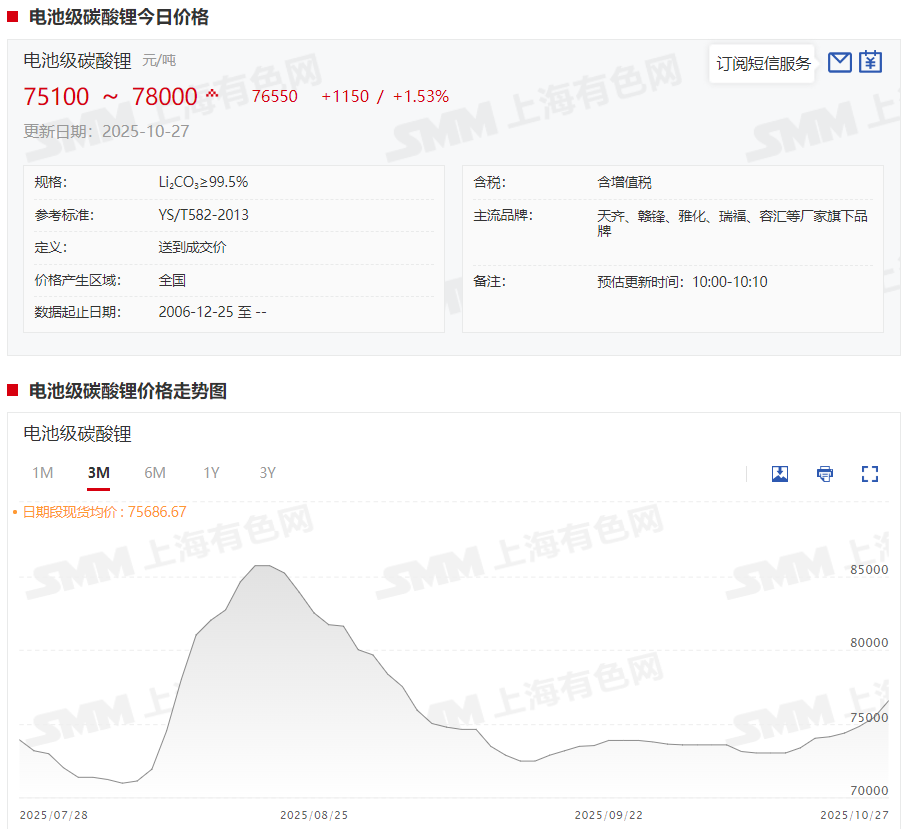Select the 3M time range tab

pos(98,473)
